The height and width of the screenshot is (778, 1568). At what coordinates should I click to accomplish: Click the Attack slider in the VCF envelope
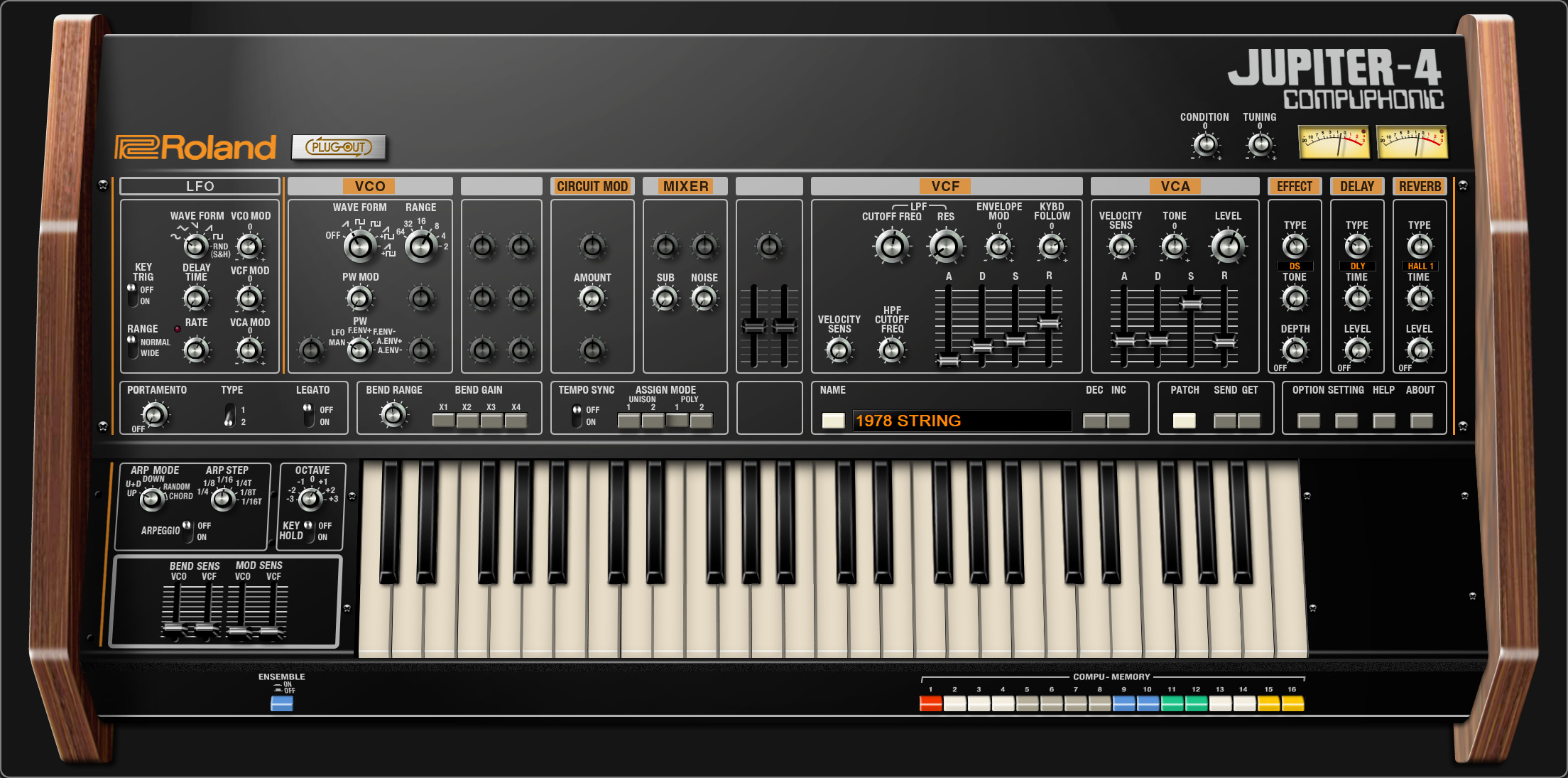(947, 359)
